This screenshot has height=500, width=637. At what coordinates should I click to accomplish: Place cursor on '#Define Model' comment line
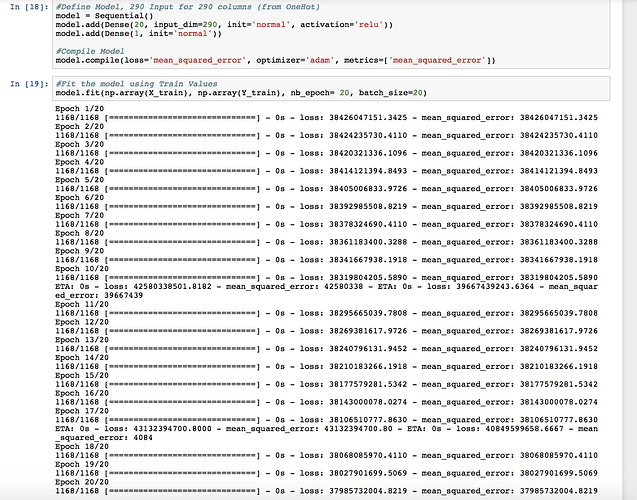[x=160, y=7]
